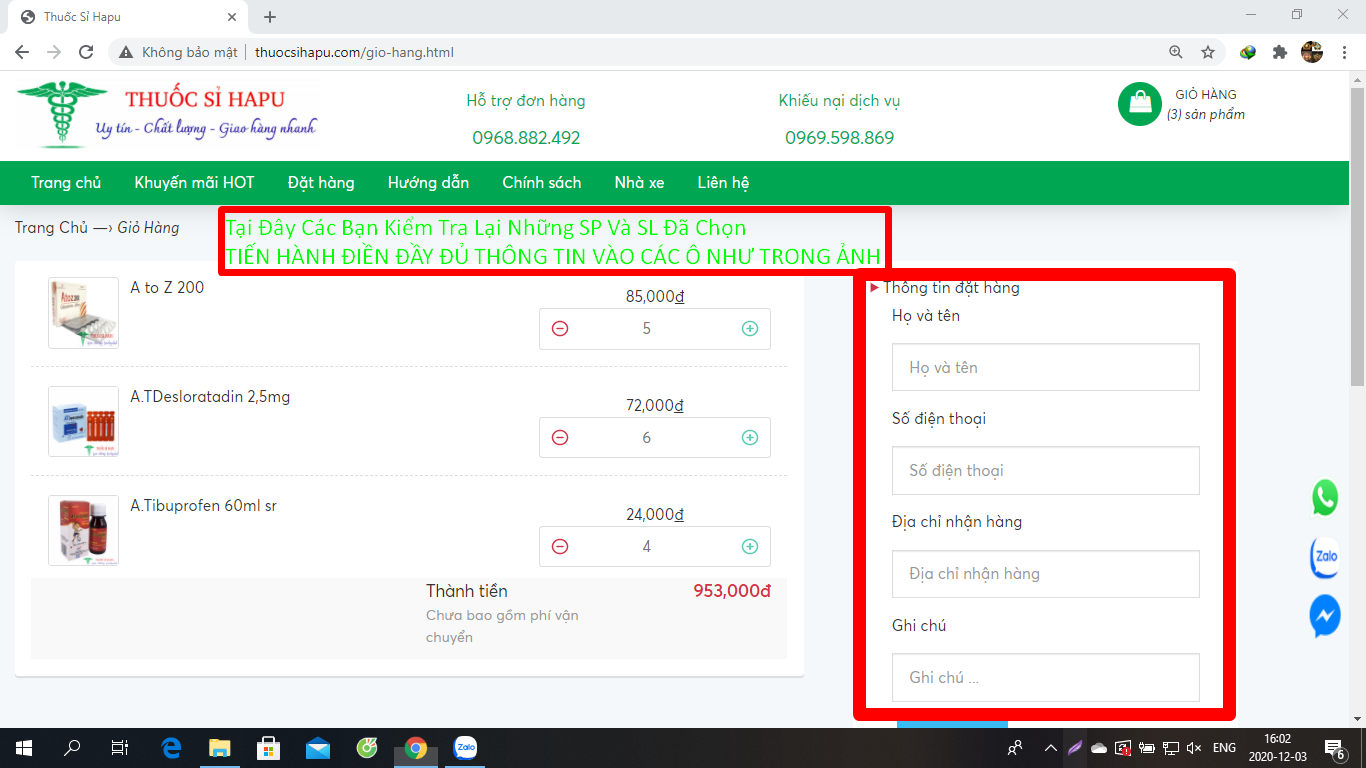Open Internet Download Manager extension icon
Screen dimensions: 1366x768
(x=1248, y=52)
